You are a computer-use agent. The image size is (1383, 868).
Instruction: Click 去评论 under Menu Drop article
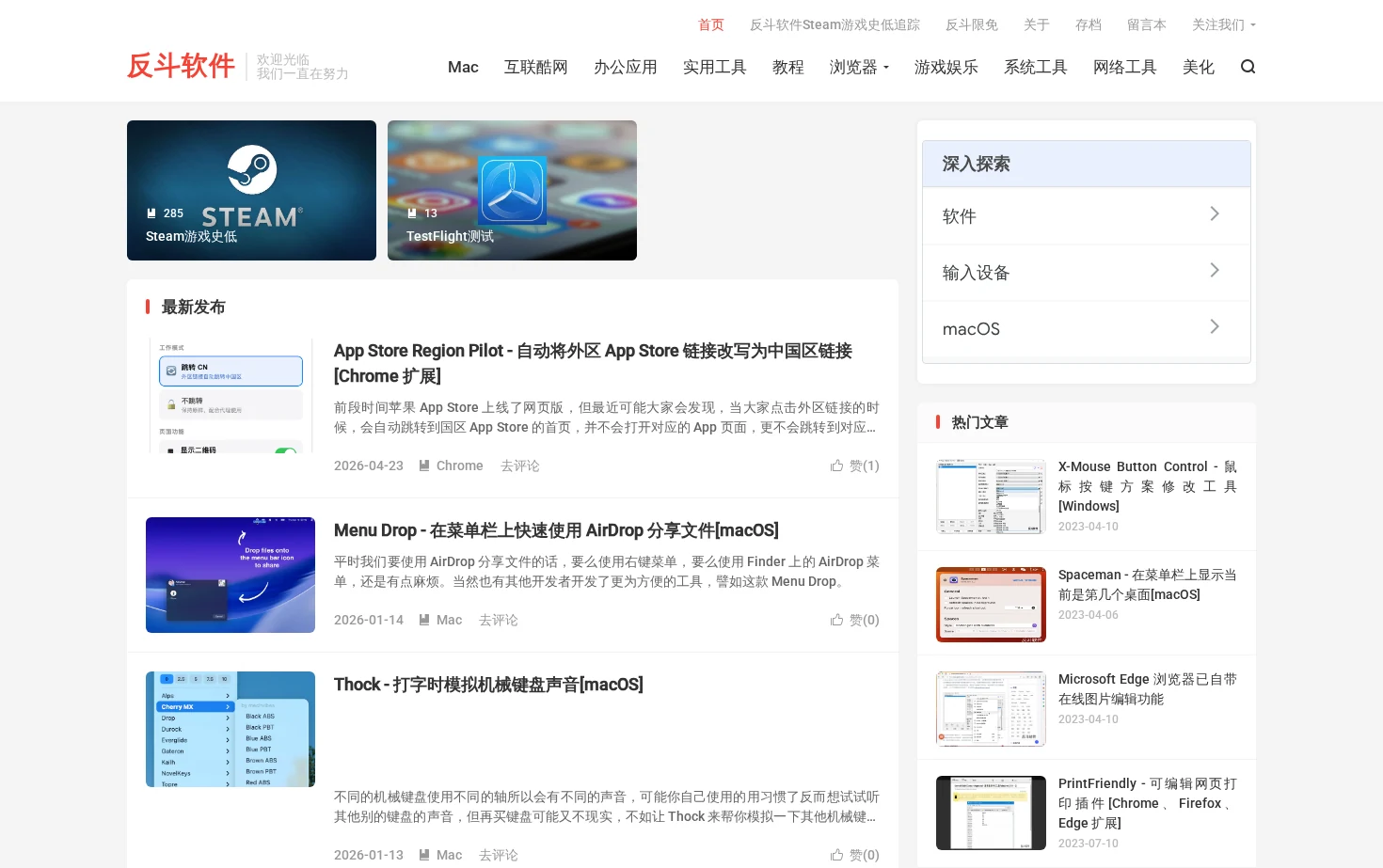[499, 620]
